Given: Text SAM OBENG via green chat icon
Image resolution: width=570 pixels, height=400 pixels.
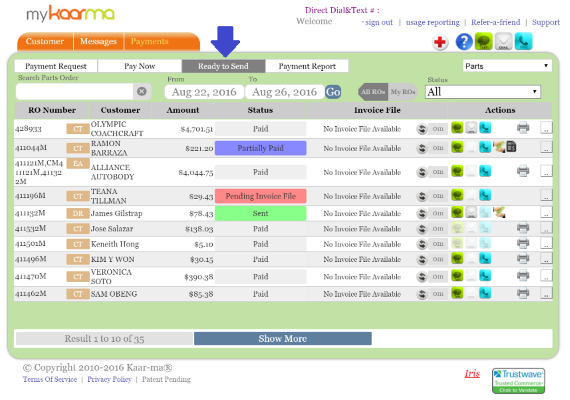Looking at the screenshot, I should (x=457, y=293).
